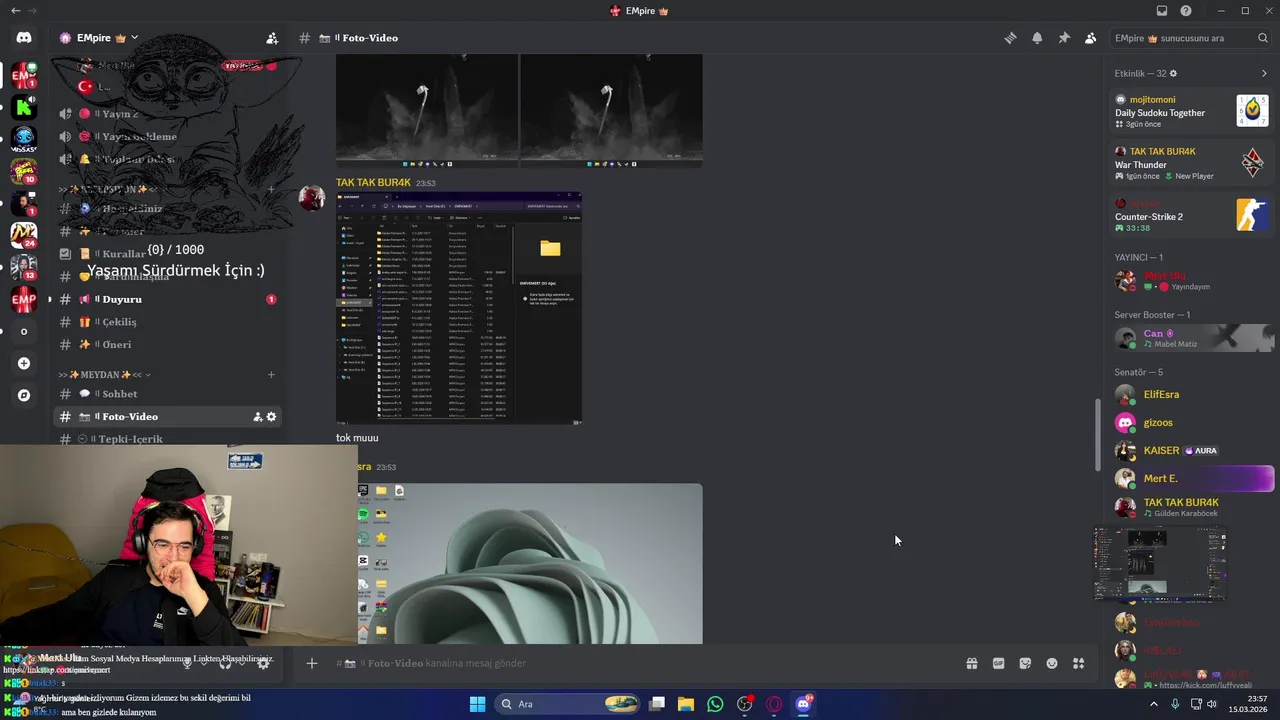This screenshot has width=1280, height=720.
Task: Open the server icon with badge 24
Action: click(x=24, y=235)
